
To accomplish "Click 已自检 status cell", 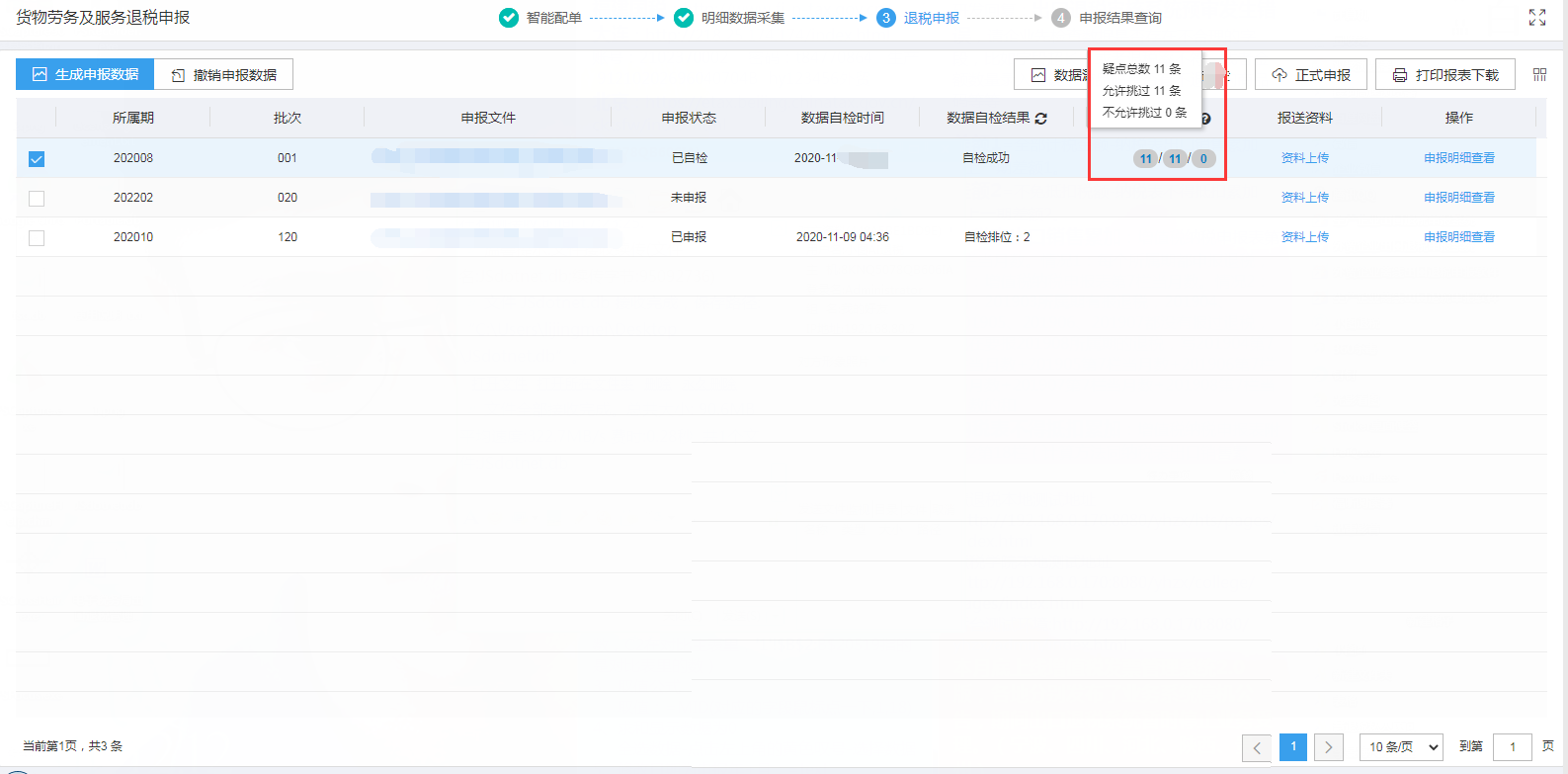I will coord(689,158).
